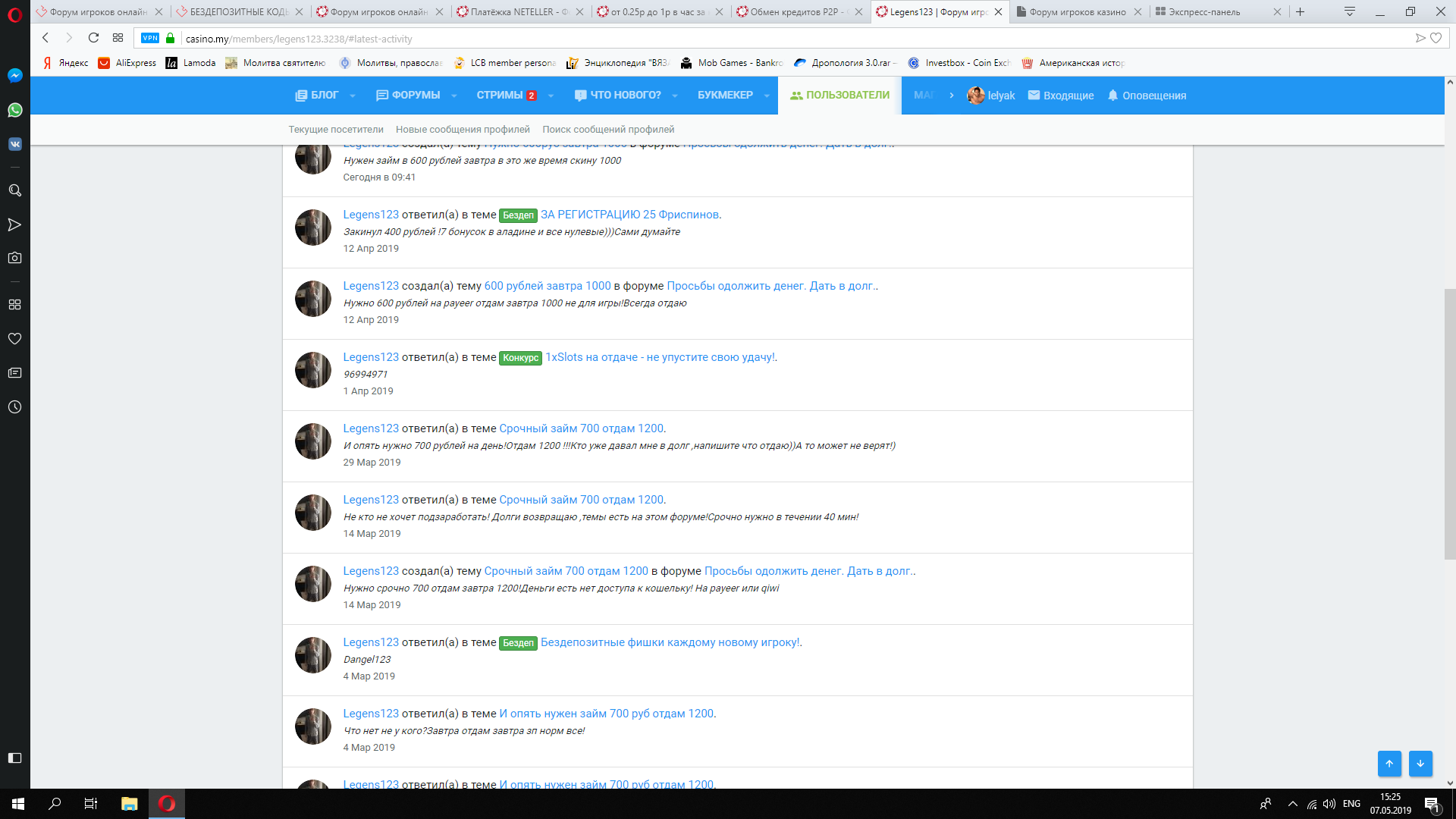Open the Opera menu logo
Viewport: 1456px width, 819px height.
point(15,14)
